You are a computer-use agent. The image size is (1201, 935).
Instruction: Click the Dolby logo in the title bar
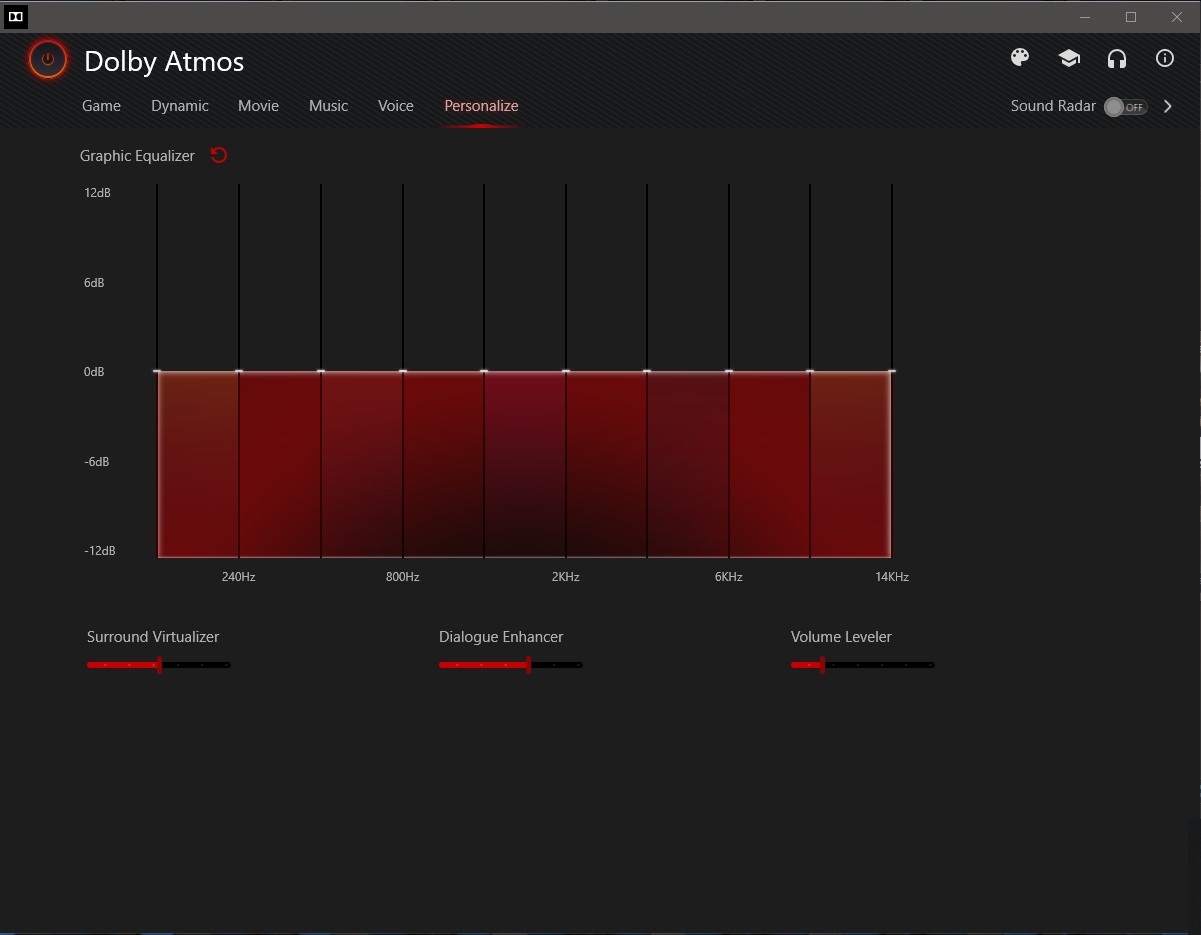[16, 17]
